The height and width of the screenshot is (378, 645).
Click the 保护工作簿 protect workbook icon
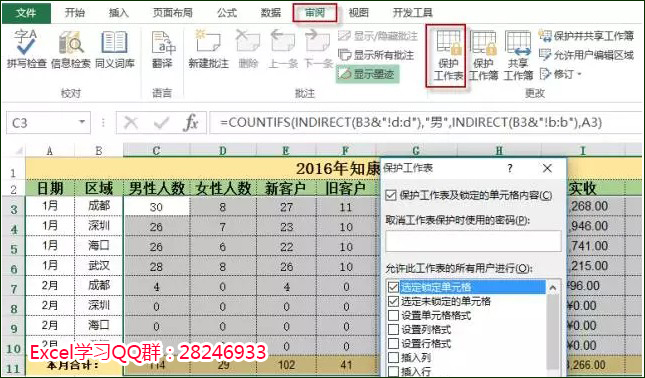483,43
